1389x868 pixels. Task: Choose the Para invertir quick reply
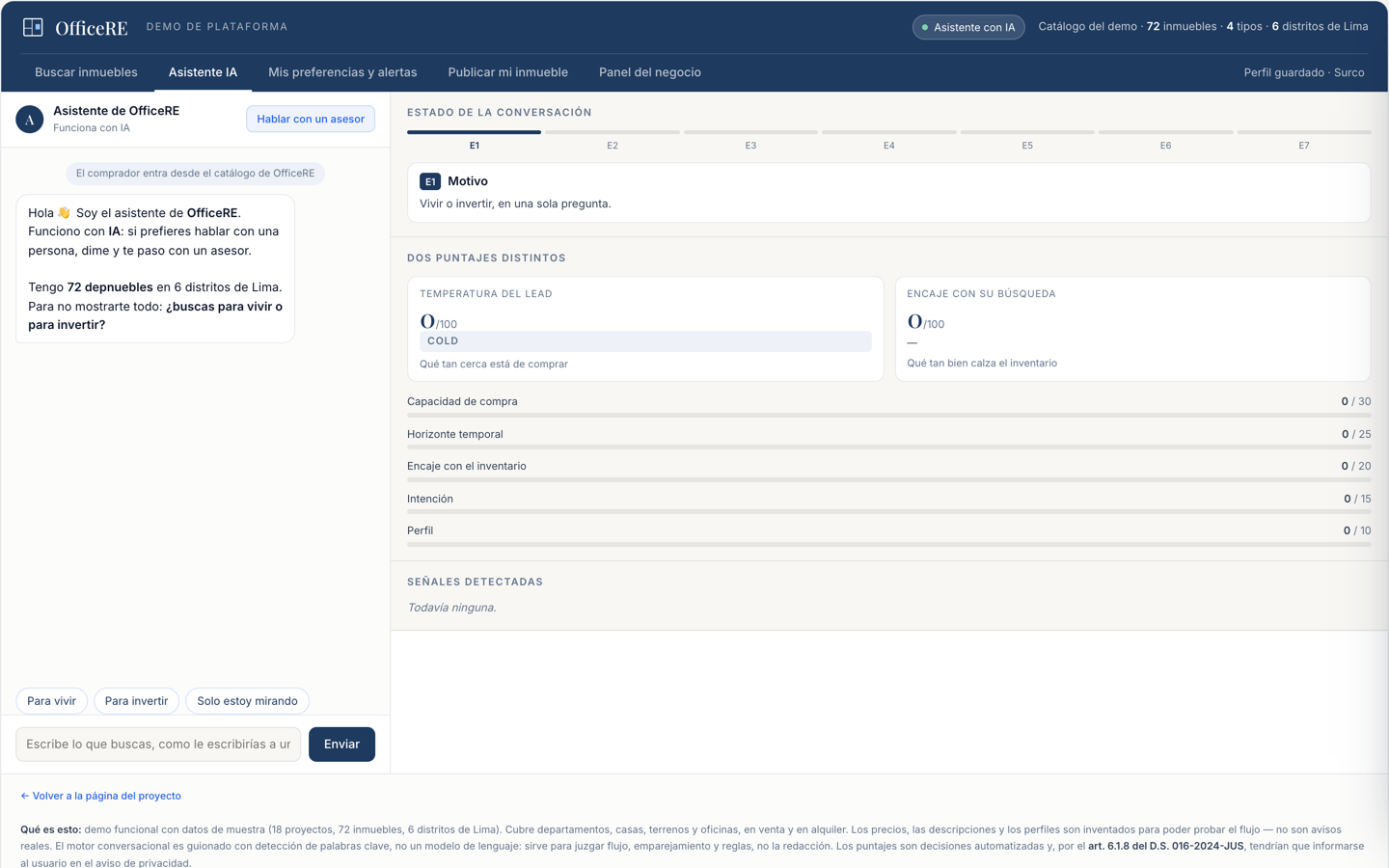pos(136,701)
